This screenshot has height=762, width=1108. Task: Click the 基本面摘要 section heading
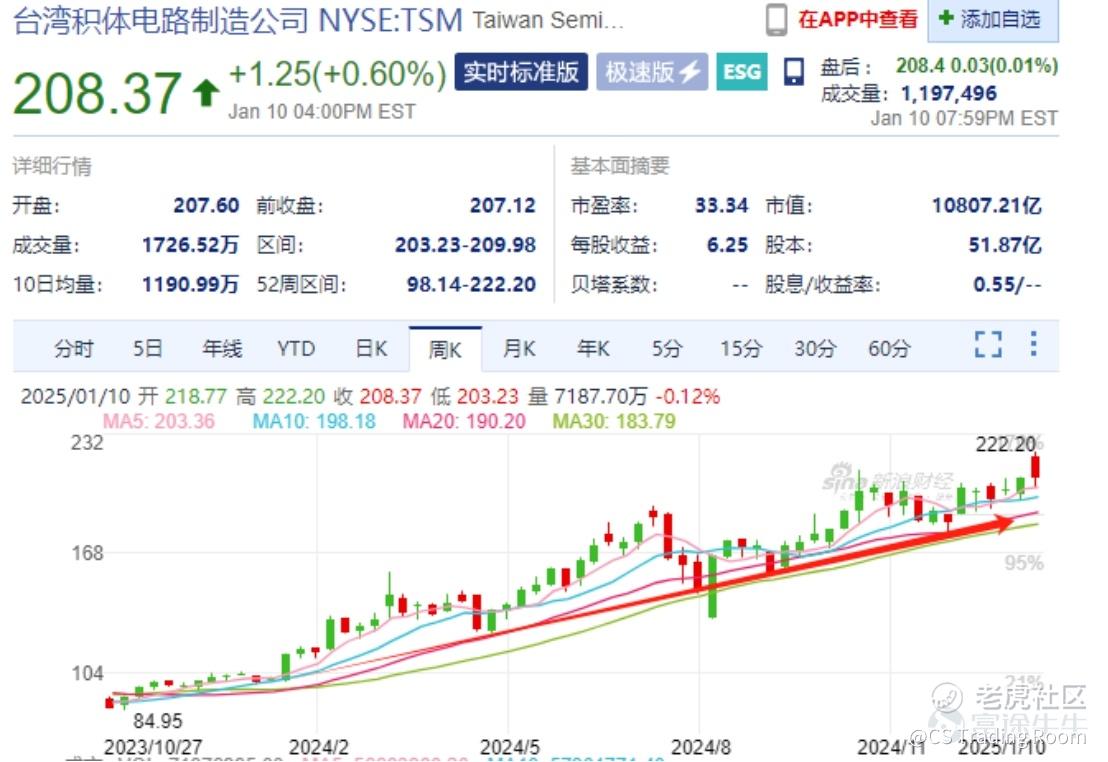[620, 166]
